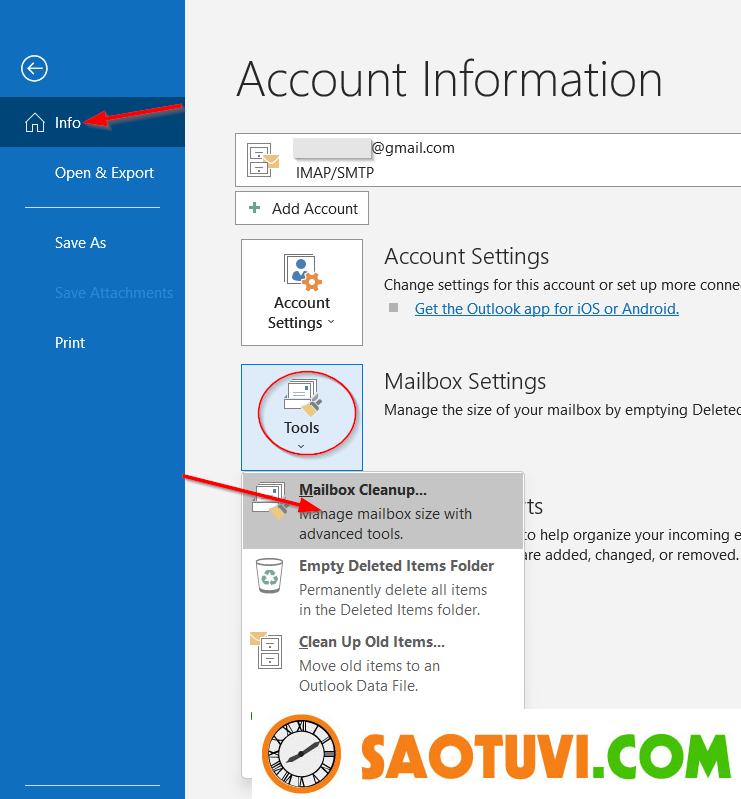The height and width of the screenshot is (799, 741).
Task: Click the home icon beside Info
Action: (x=34, y=123)
